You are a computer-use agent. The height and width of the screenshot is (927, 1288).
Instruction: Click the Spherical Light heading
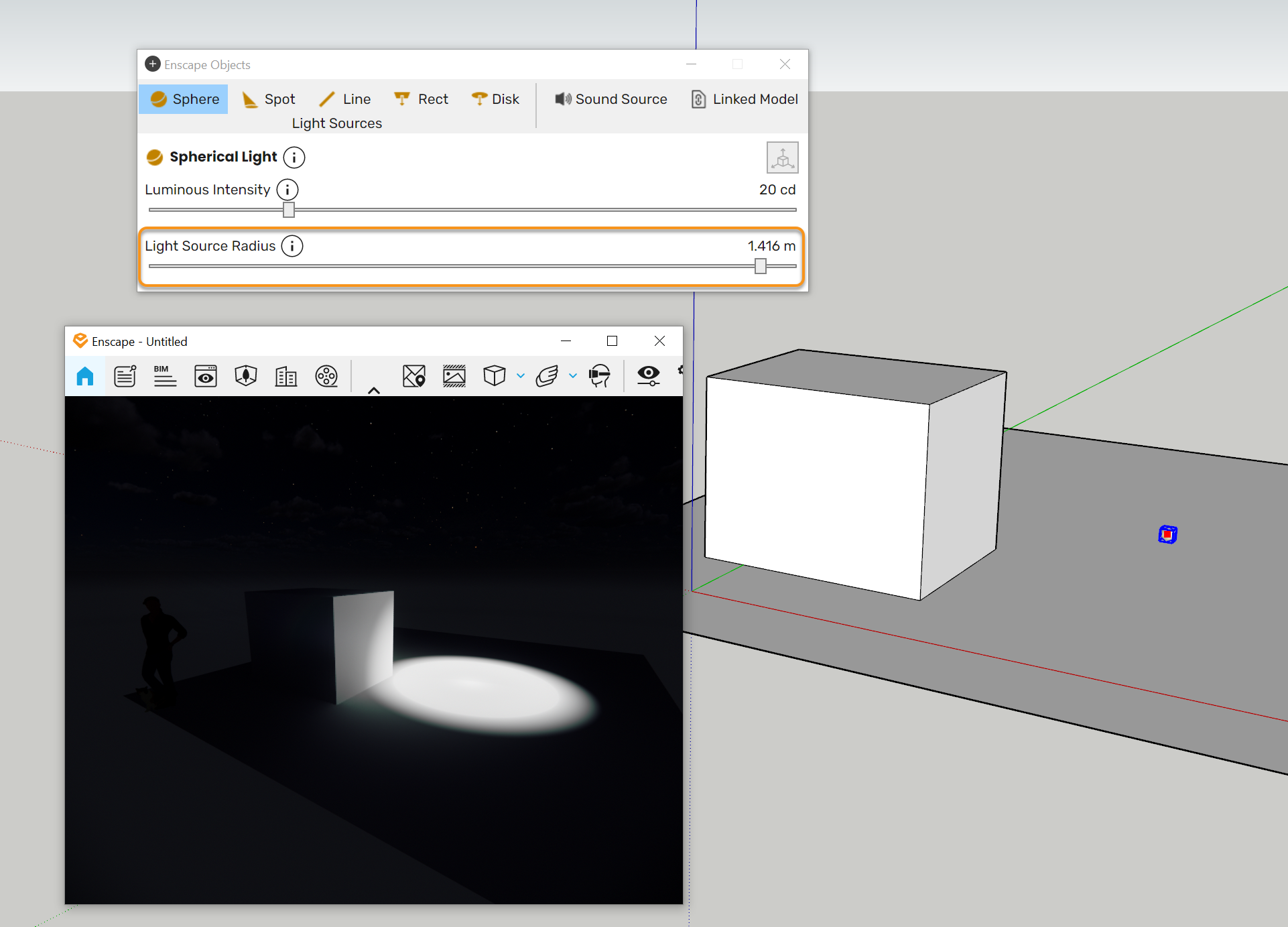coord(223,157)
